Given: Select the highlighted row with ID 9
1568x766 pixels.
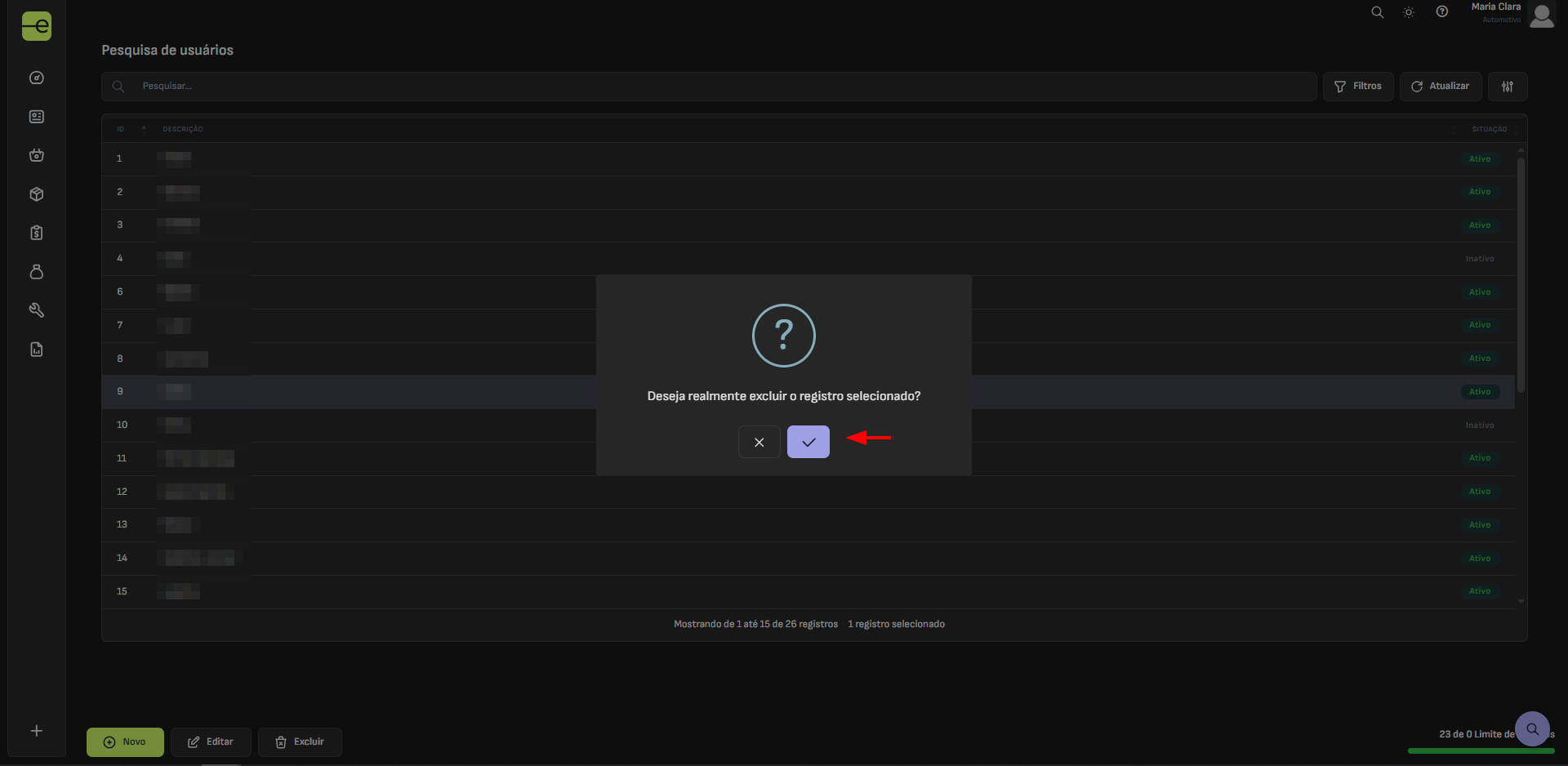Looking at the screenshot, I should click(808, 392).
